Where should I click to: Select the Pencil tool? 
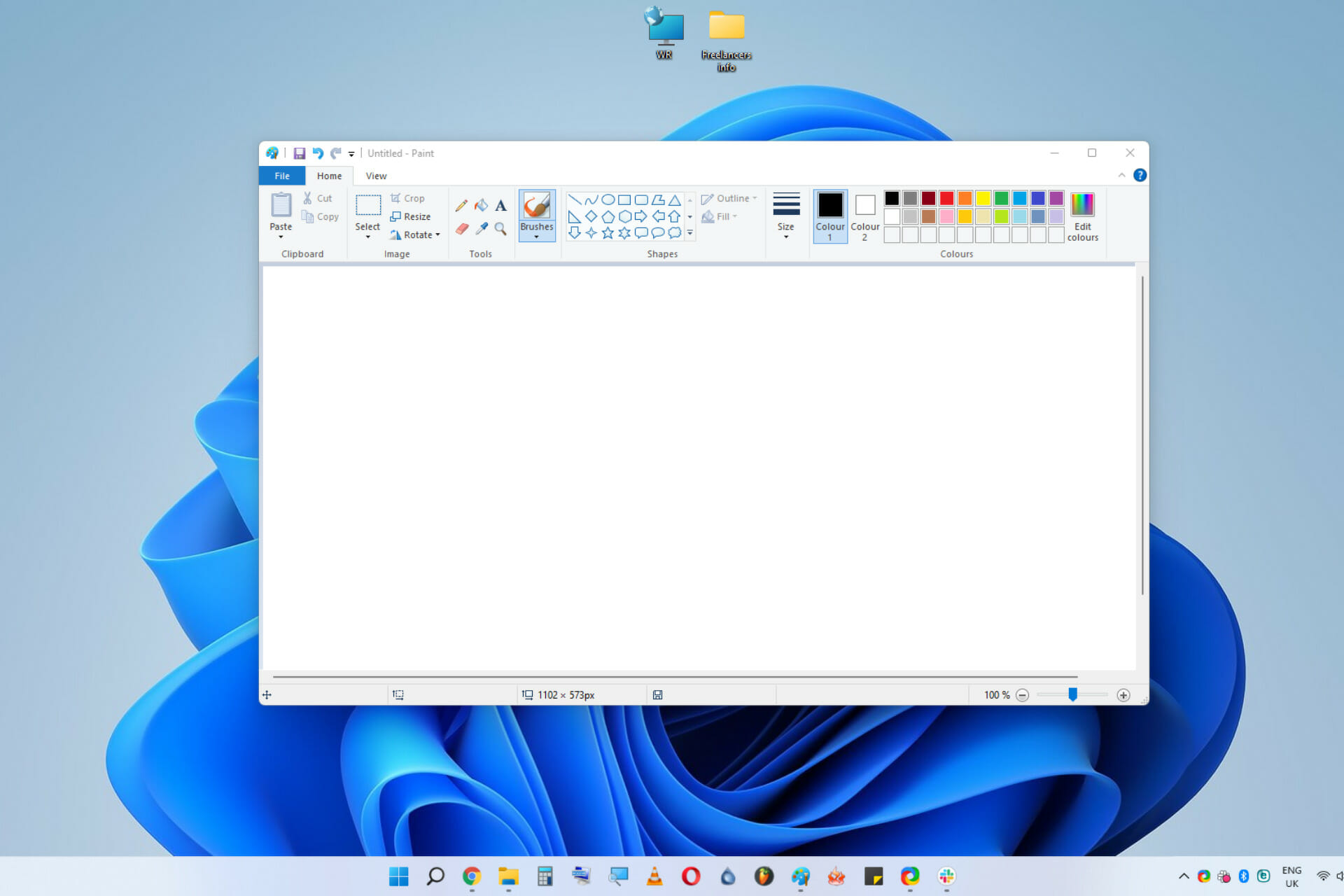point(461,206)
